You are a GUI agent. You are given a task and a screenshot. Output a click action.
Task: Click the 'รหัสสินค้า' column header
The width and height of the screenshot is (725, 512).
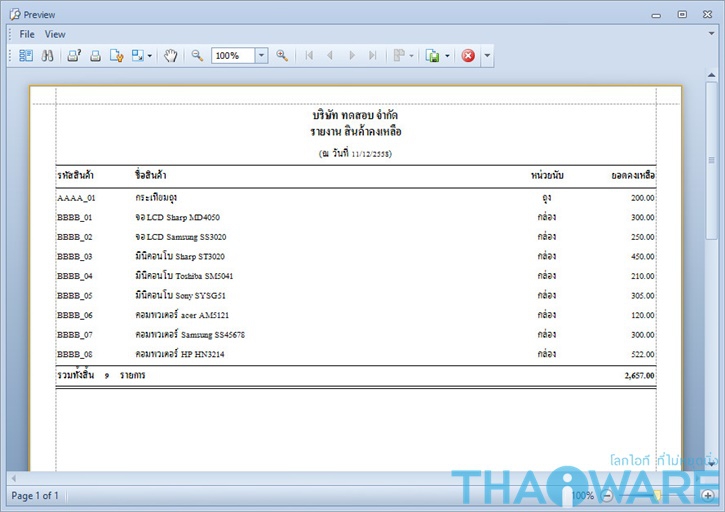(x=75, y=175)
